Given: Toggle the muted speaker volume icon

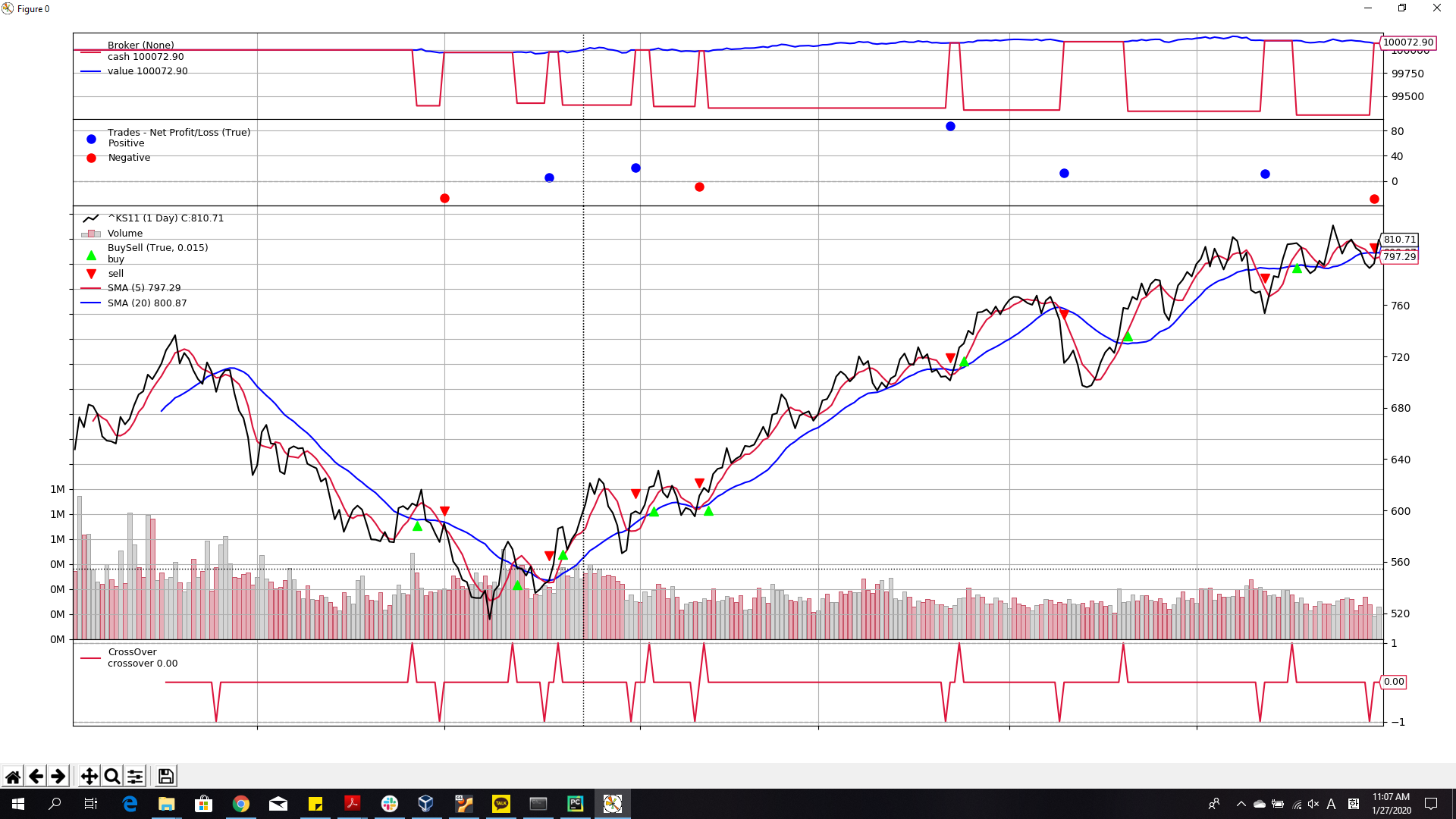Looking at the screenshot, I should tap(1313, 804).
